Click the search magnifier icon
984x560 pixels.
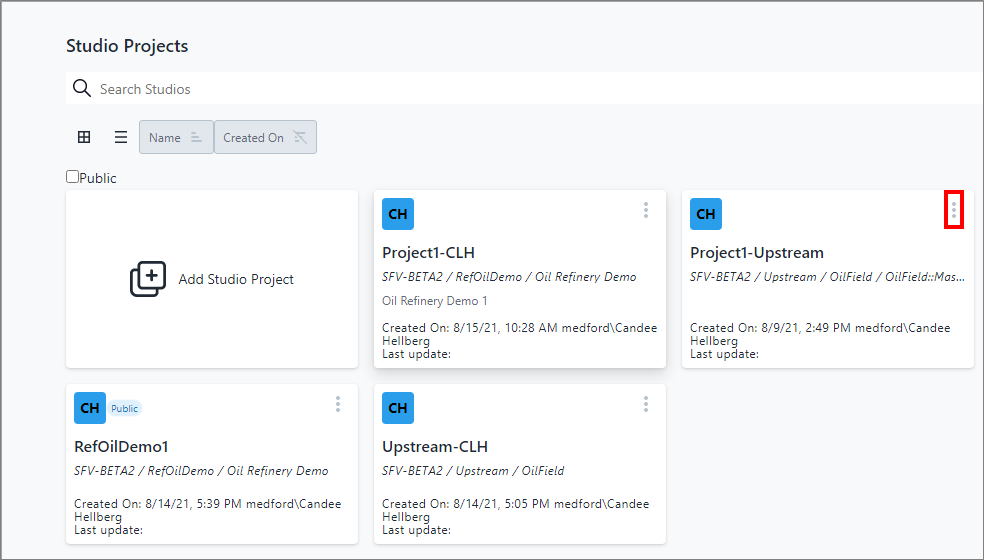(82, 89)
